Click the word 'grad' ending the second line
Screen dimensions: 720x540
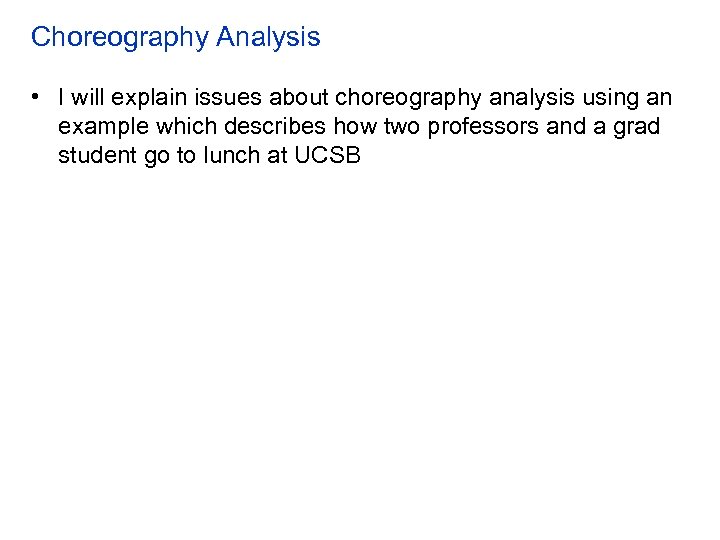tap(637, 128)
